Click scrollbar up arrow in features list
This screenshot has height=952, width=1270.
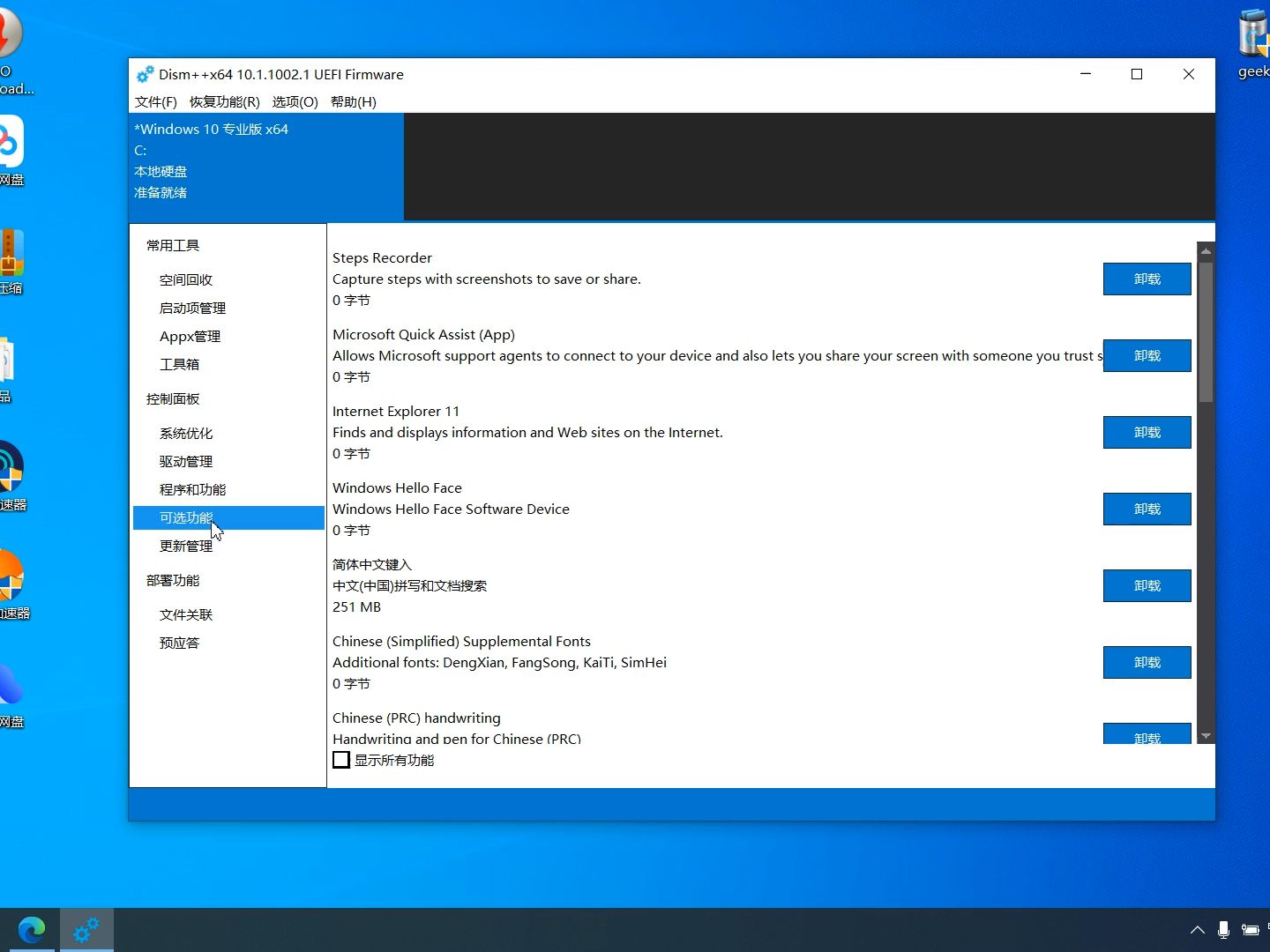pyautogui.click(x=1206, y=251)
